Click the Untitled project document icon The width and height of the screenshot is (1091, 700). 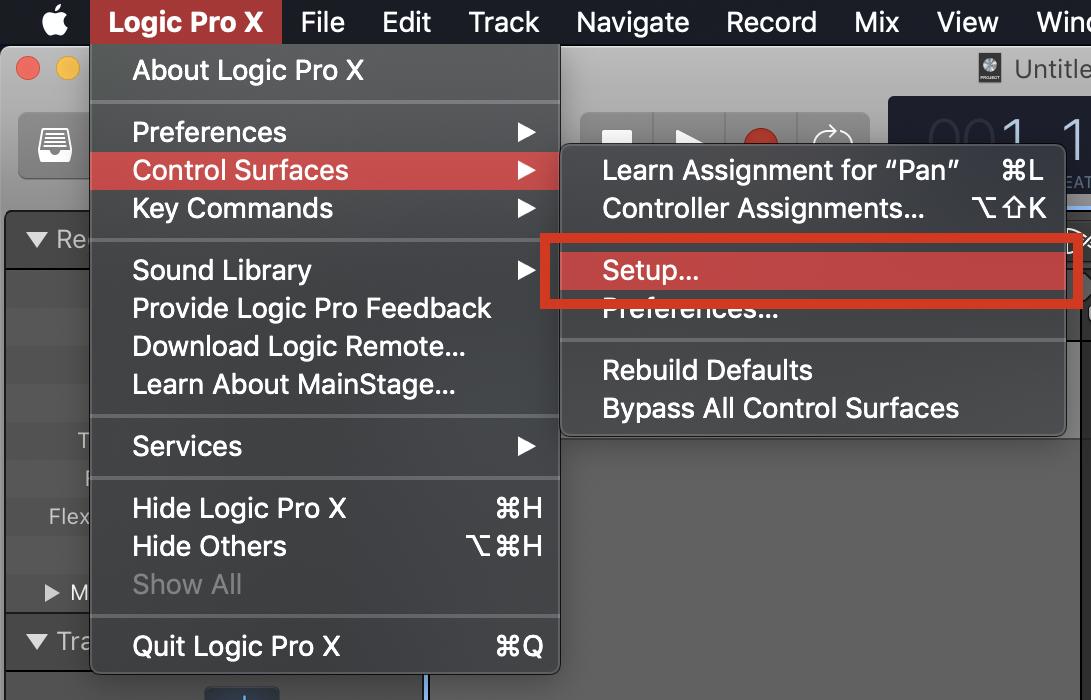(989, 68)
